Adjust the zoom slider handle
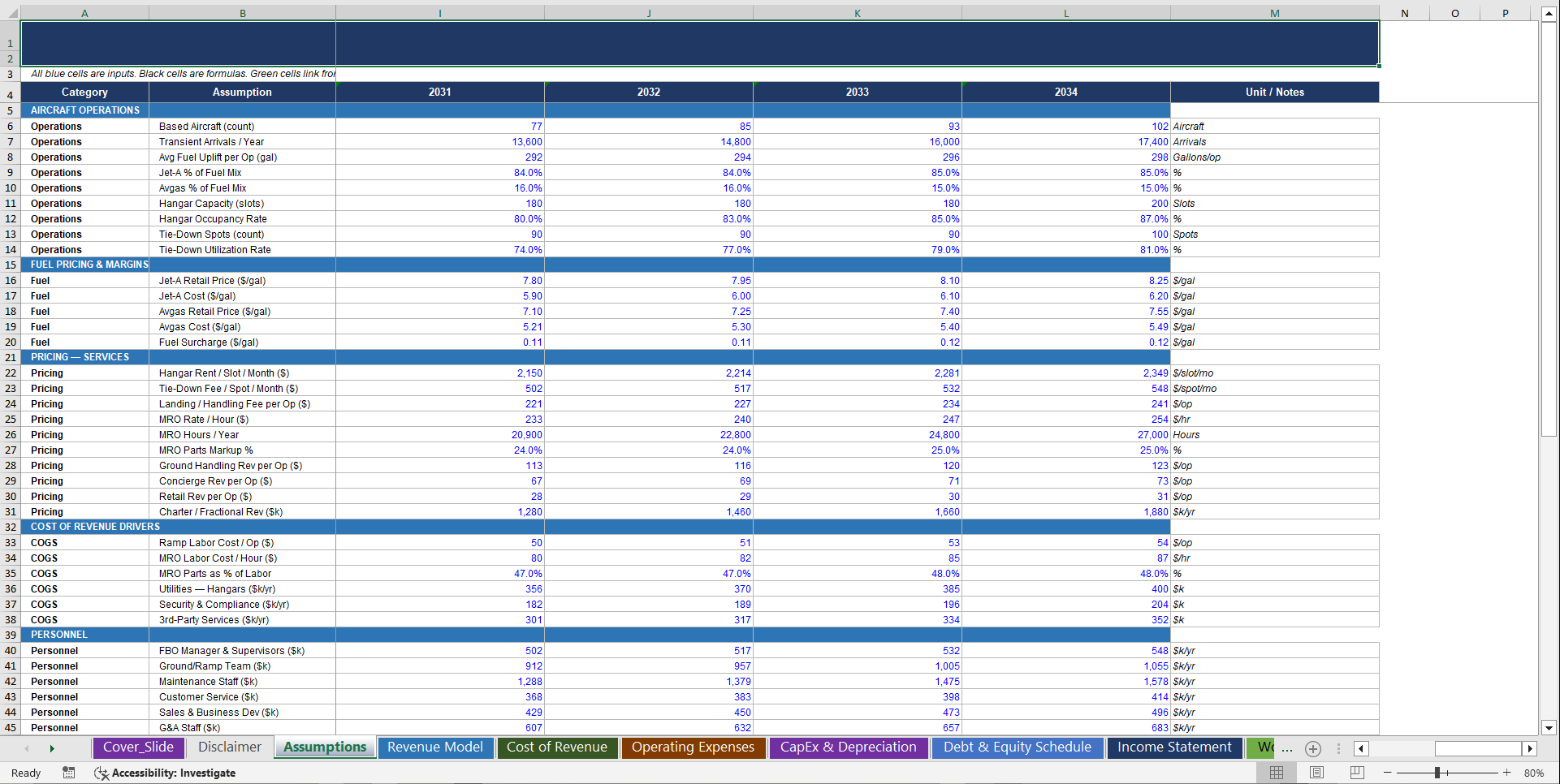The image size is (1560, 784). pos(1437,773)
